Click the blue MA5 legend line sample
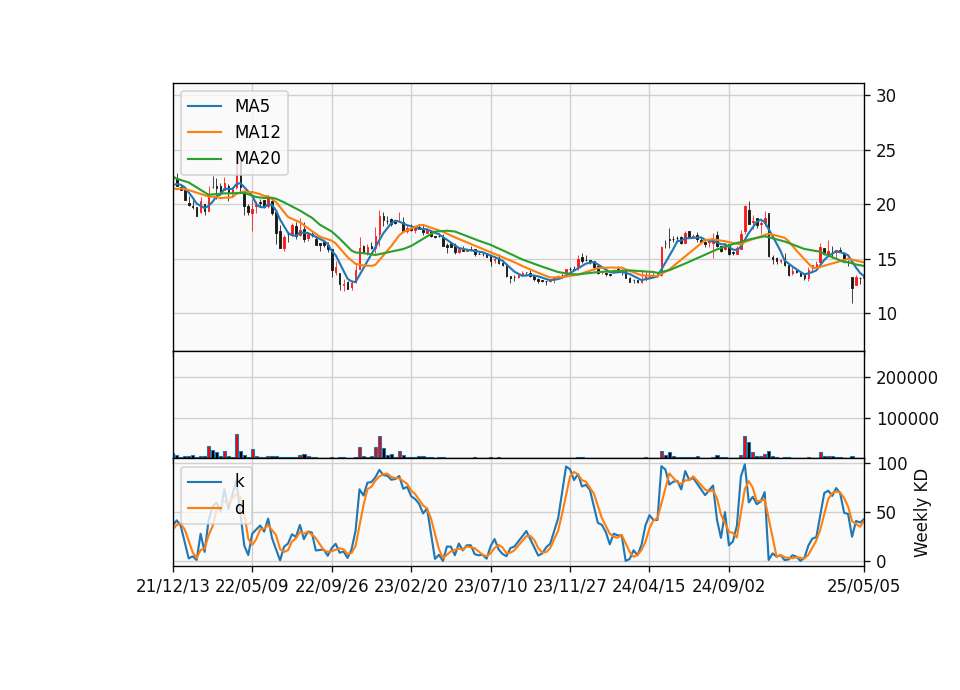The image size is (960, 690). (204, 107)
